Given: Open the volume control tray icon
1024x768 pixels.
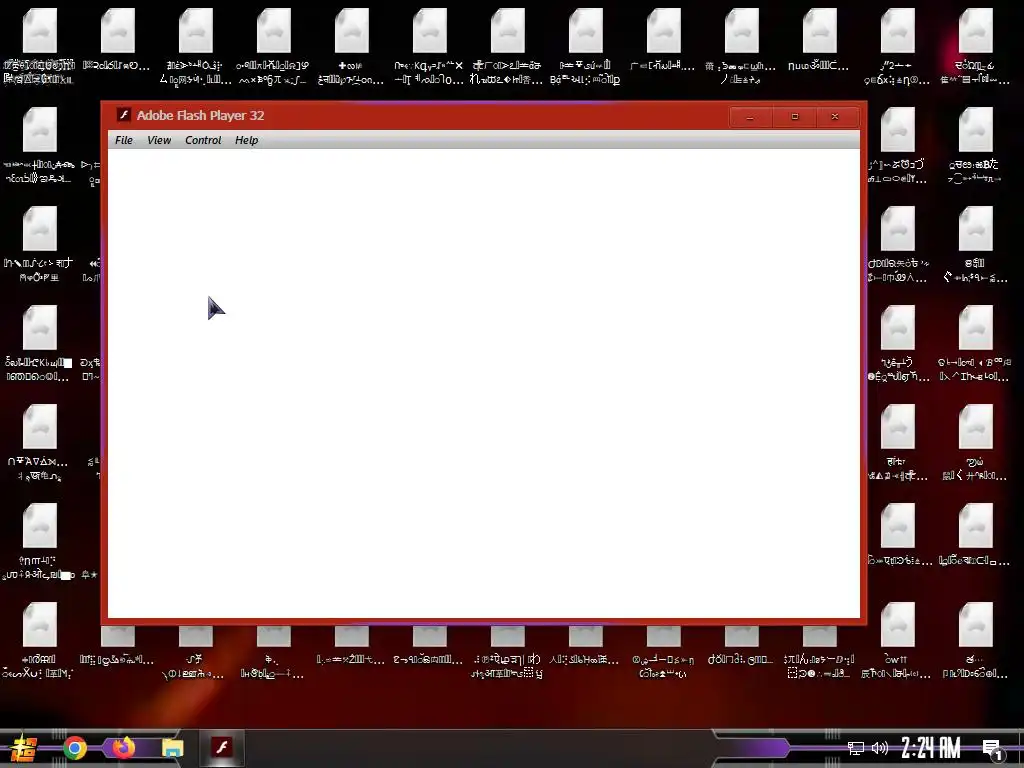Looking at the screenshot, I should pyautogui.click(x=880, y=748).
